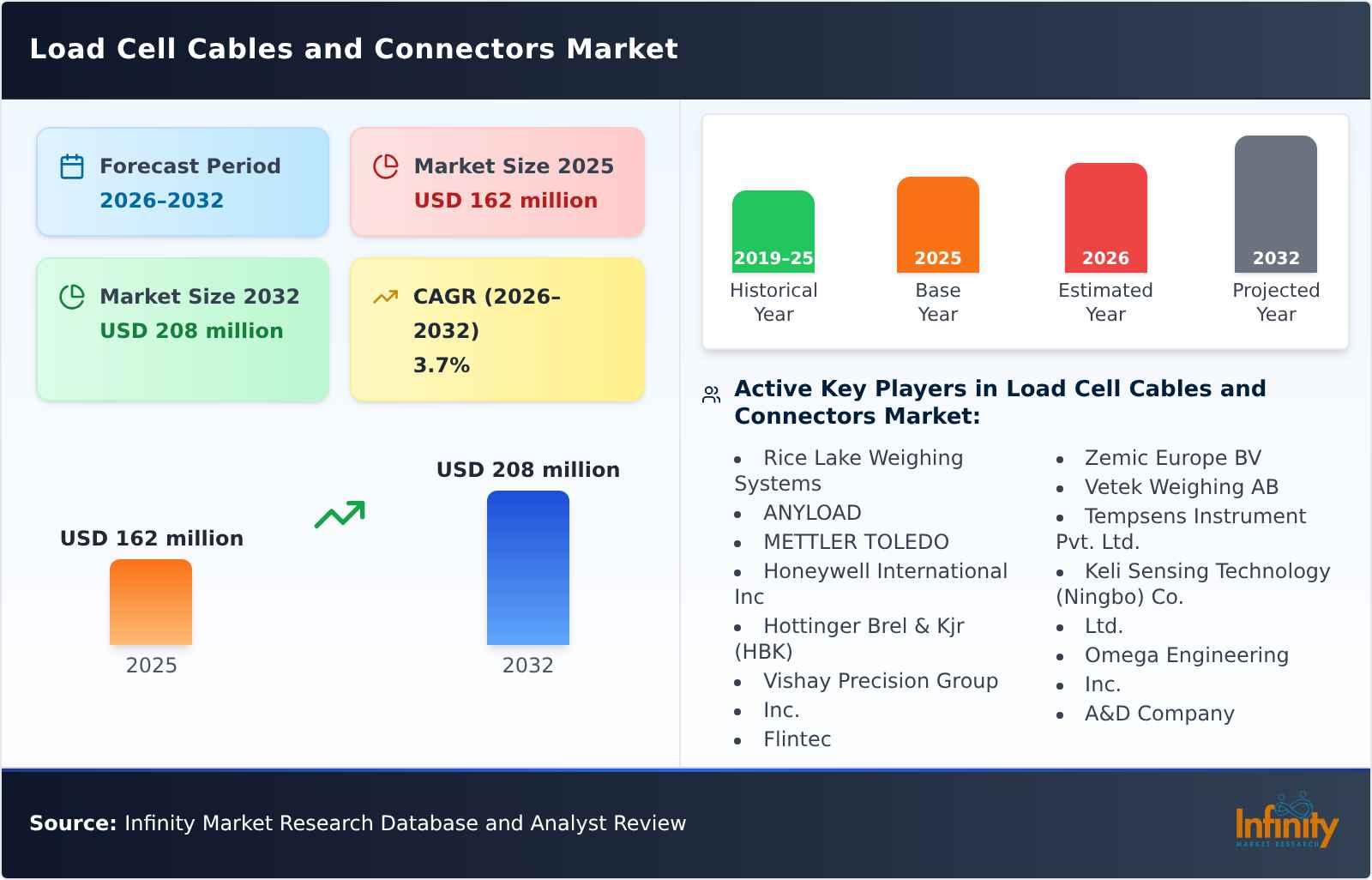Click 'Hottinger Brel & Kjr (HBK)' entry
This screenshot has width=1372, height=880.
point(849,639)
